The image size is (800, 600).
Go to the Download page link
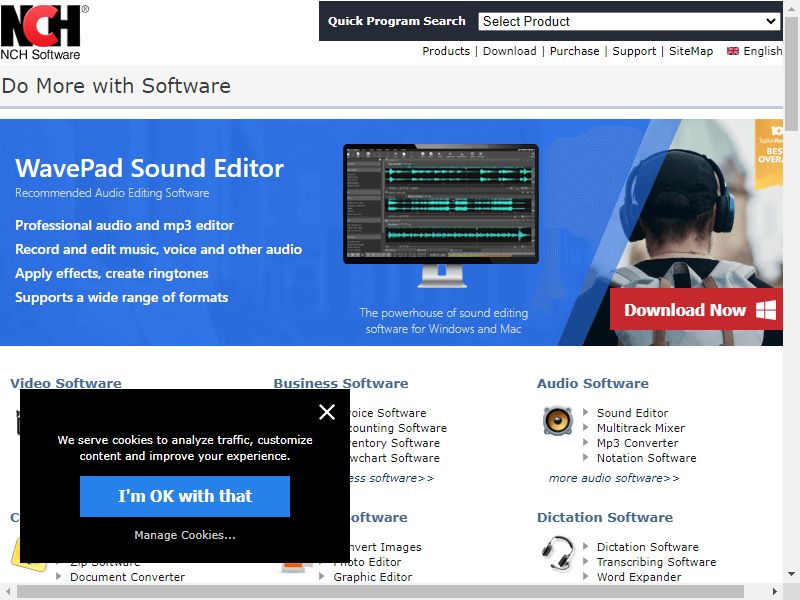tap(509, 51)
